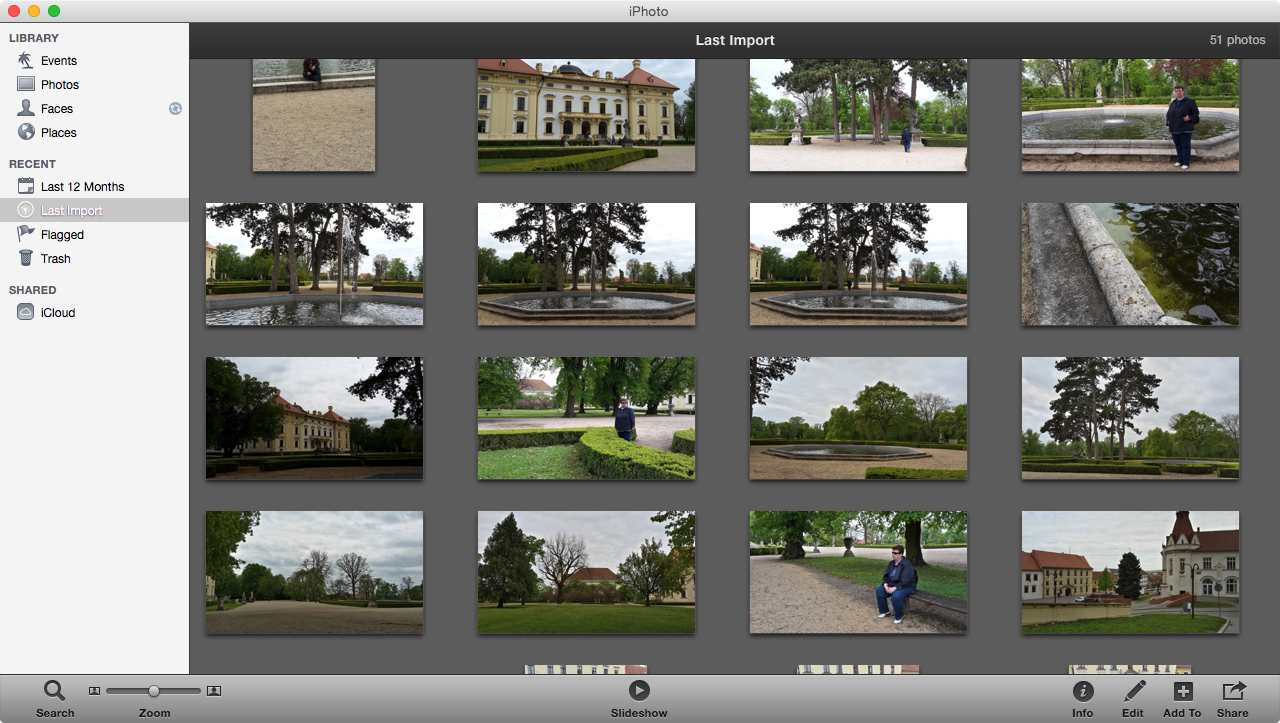The height and width of the screenshot is (723, 1280).
Task: Select the town building with tower photo
Action: 1130,572
